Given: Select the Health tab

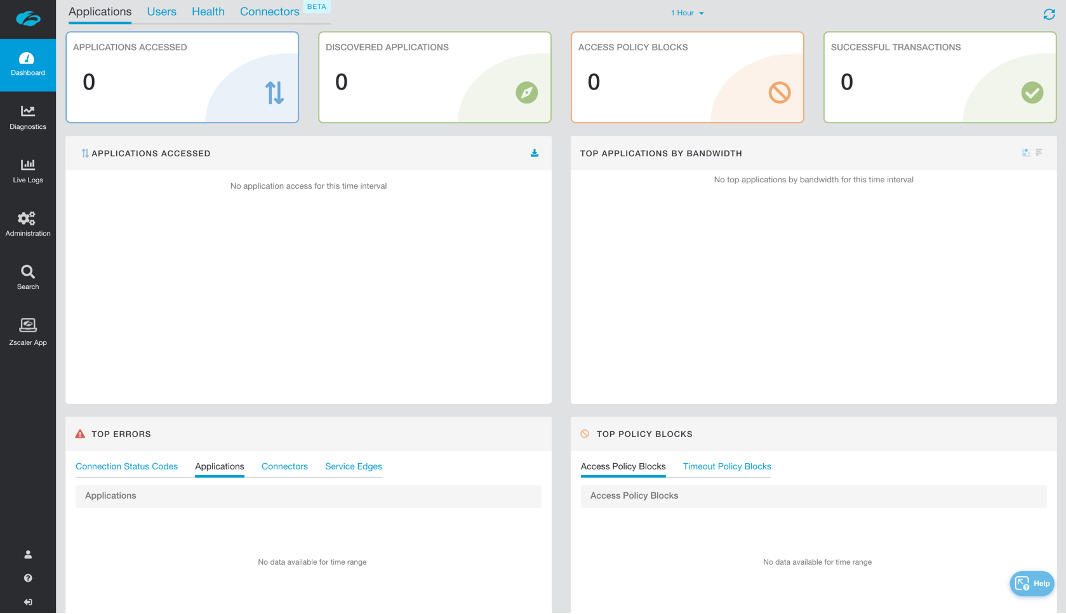Looking at the screenshot, I should coord(207,12).
